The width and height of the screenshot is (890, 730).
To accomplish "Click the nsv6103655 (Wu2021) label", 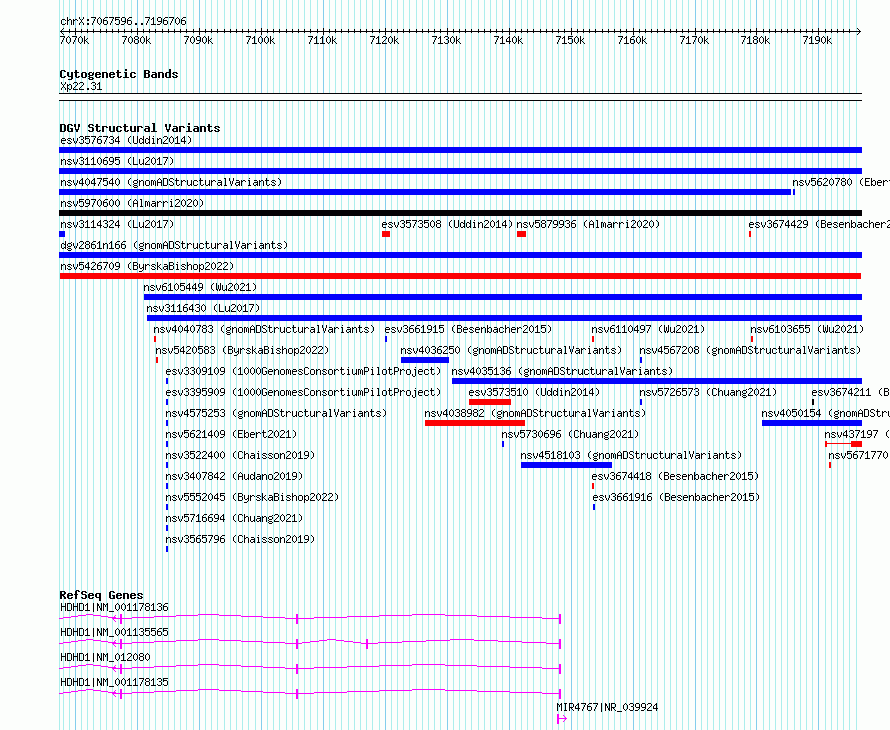I will coord(807,329).
